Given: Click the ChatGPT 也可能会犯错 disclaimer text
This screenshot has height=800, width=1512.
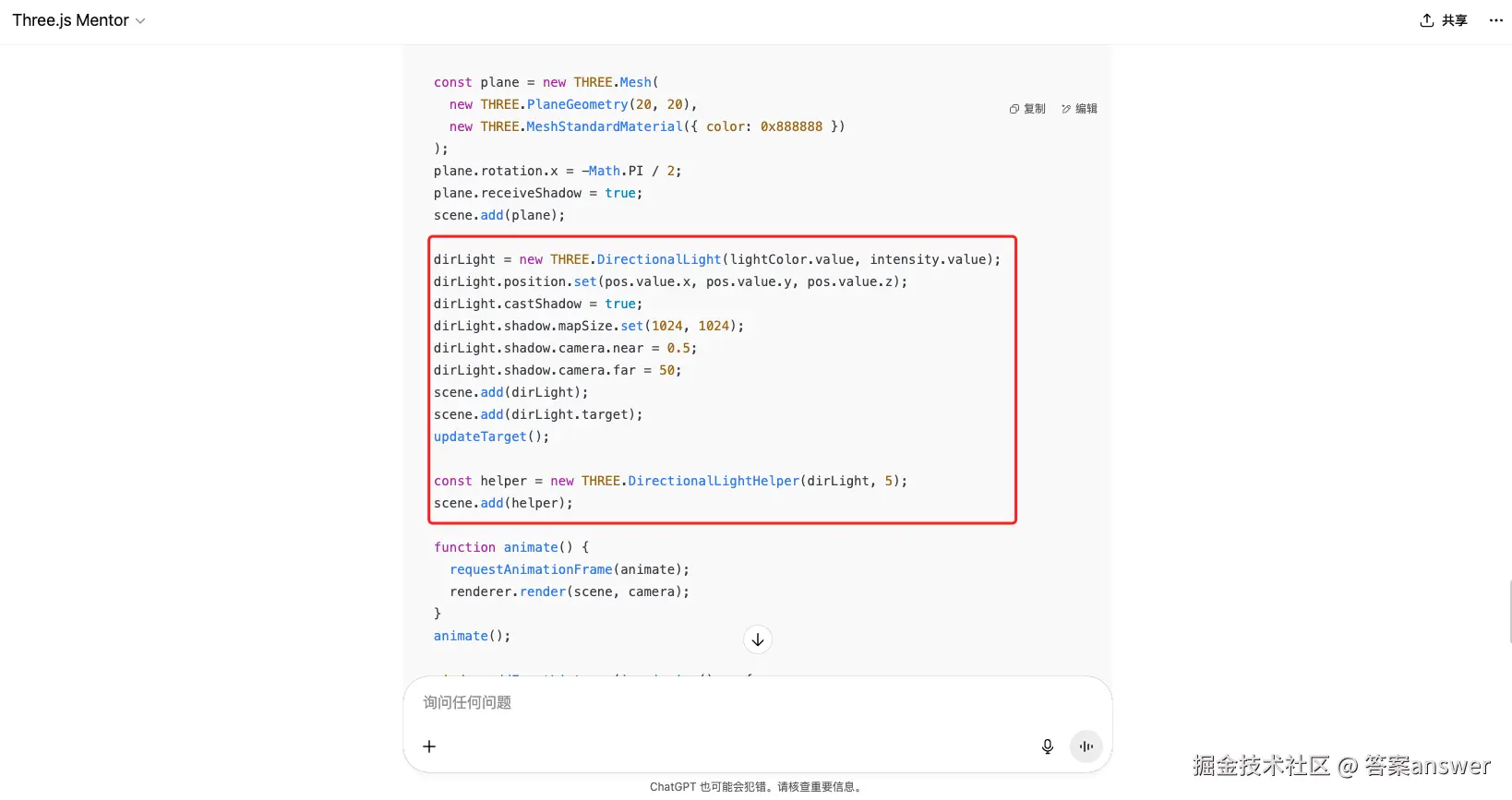Looking at the screenshot, I should coord(757,787).
